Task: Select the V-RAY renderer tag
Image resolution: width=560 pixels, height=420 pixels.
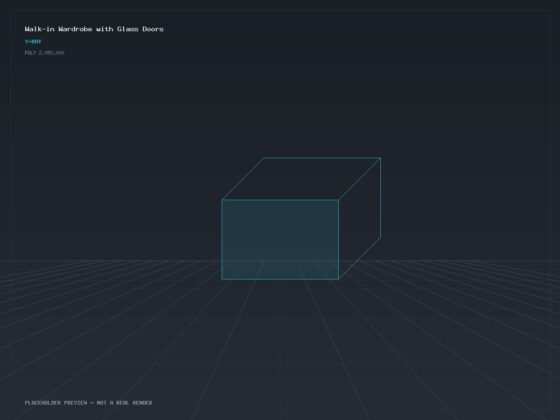Action: click(x=33, y=41)
